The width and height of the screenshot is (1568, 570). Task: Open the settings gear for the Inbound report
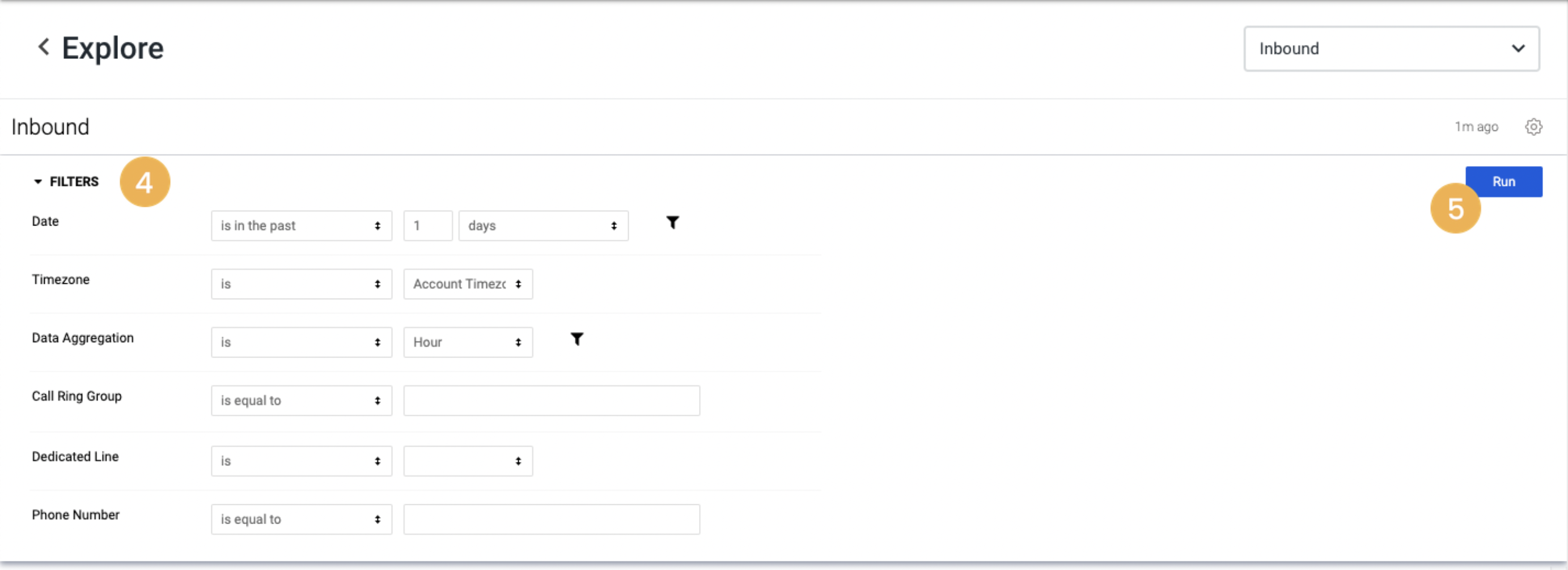click(x=1534, y=126)
